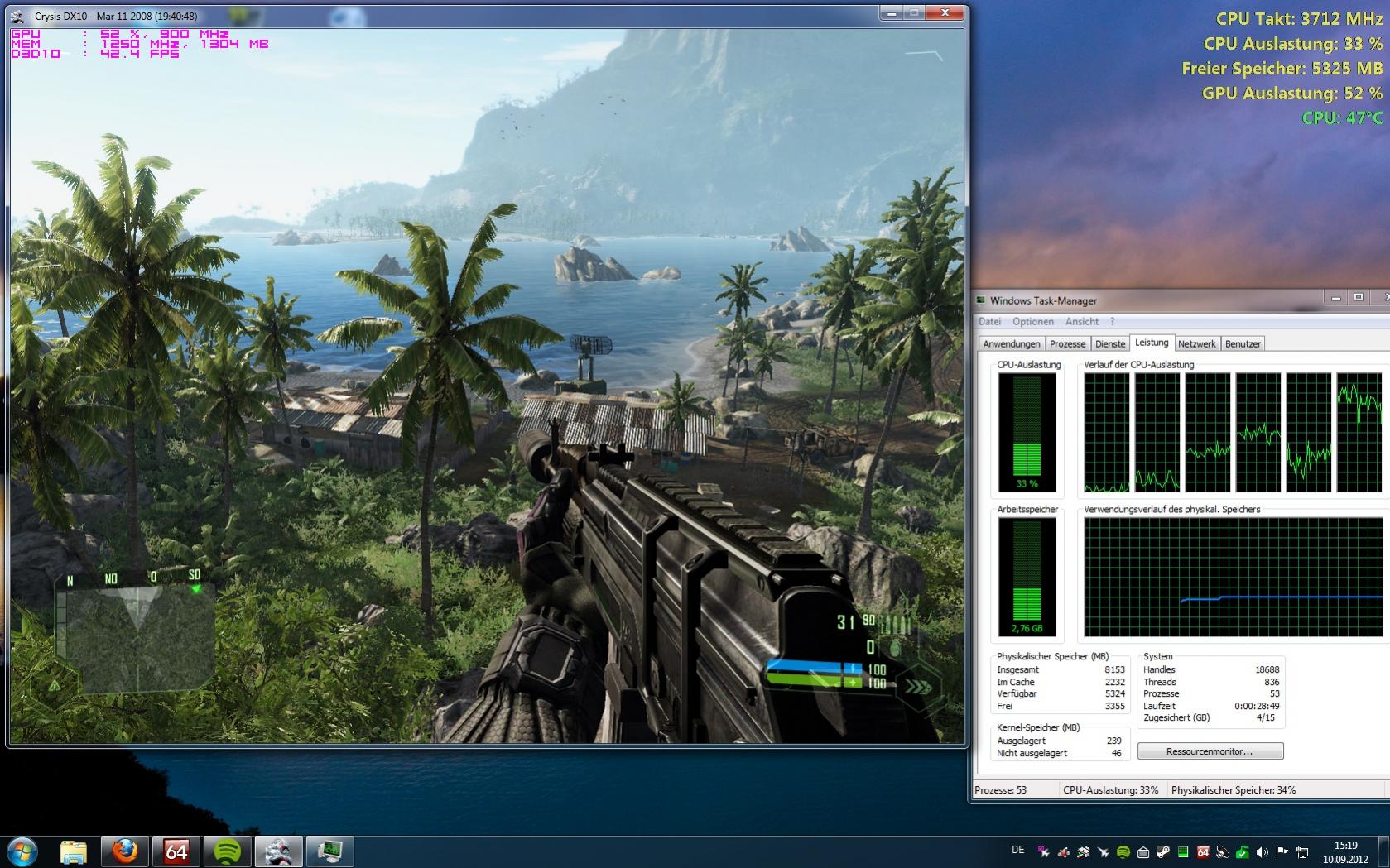
Task: Click the Frei 3355 value
Action: click(1114, 706)
